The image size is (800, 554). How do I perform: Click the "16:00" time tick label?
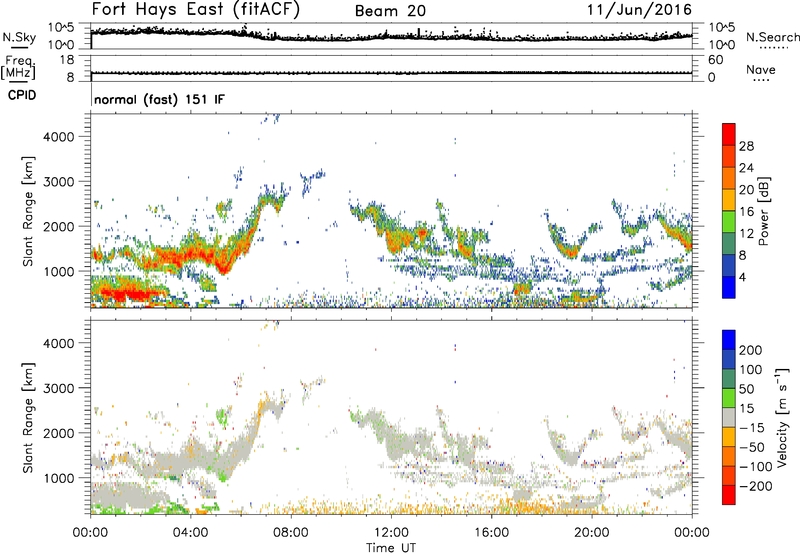tap(491, 533)
